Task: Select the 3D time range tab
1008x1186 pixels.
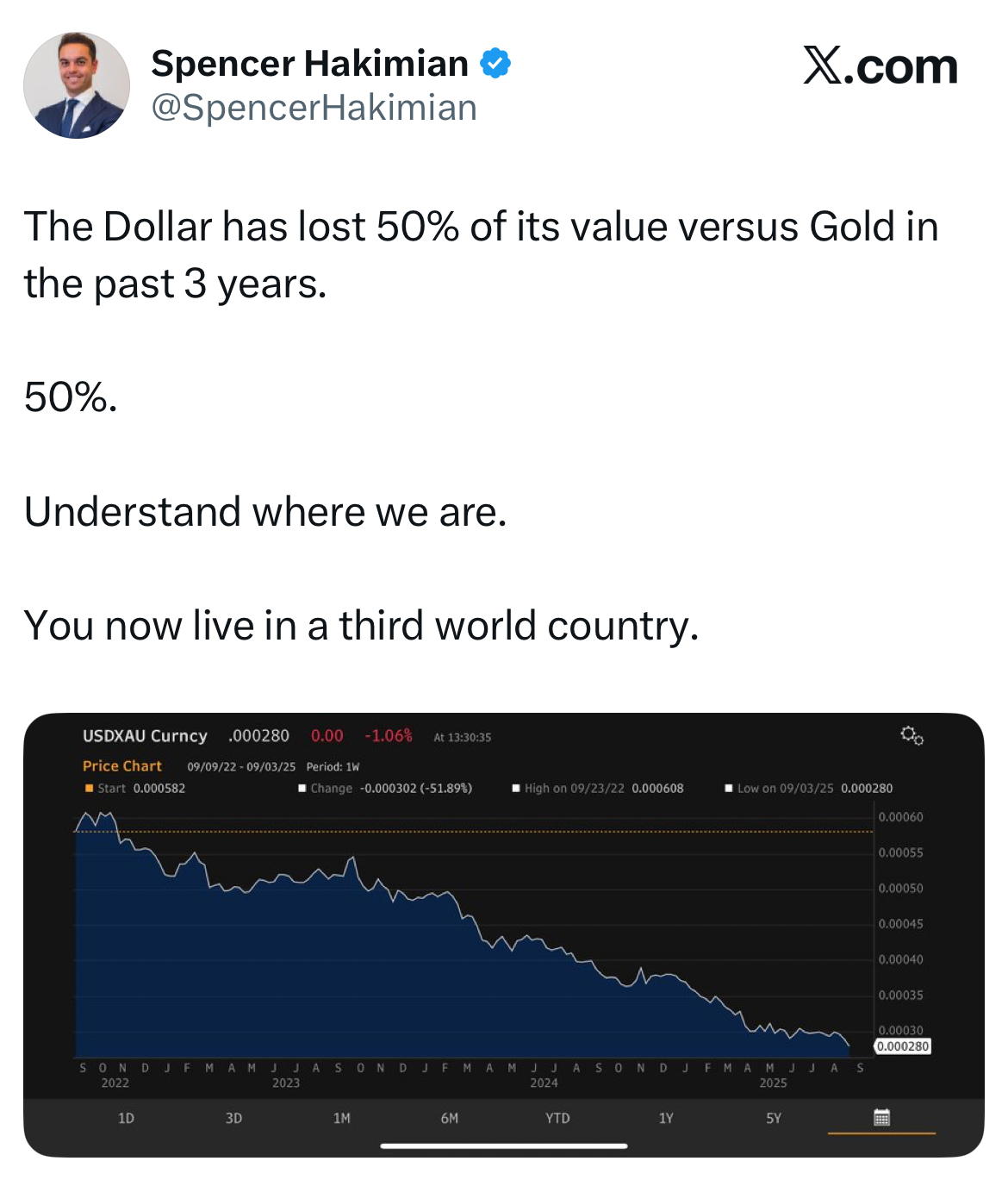Action: [x=233, y=1118]
